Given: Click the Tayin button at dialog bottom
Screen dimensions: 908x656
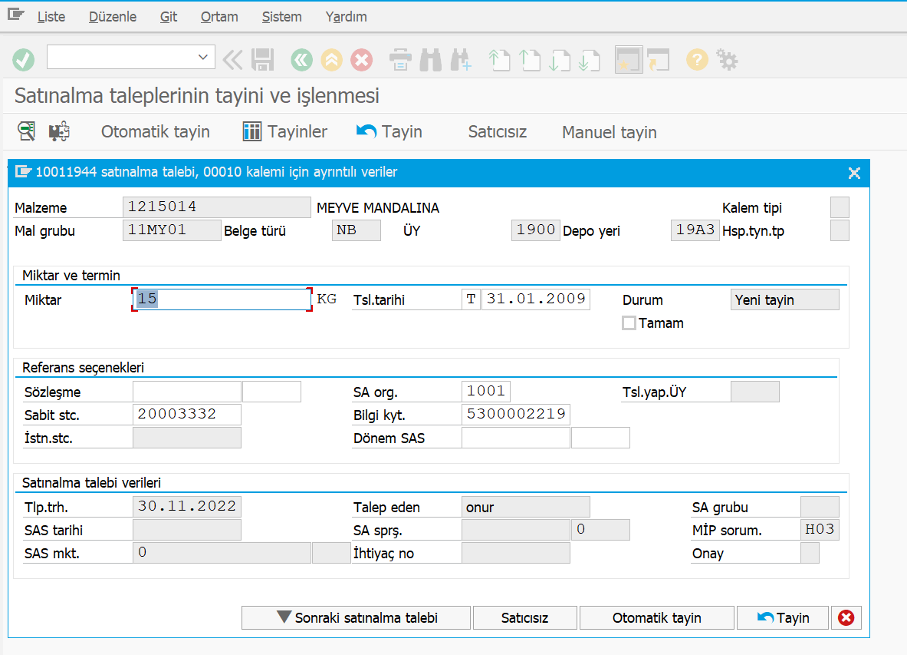Looking at the screenshot, I should (x=783, y=618).
